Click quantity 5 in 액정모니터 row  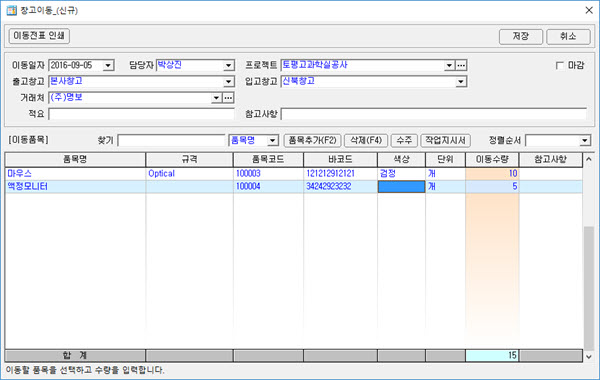click(x=492, y=187)
